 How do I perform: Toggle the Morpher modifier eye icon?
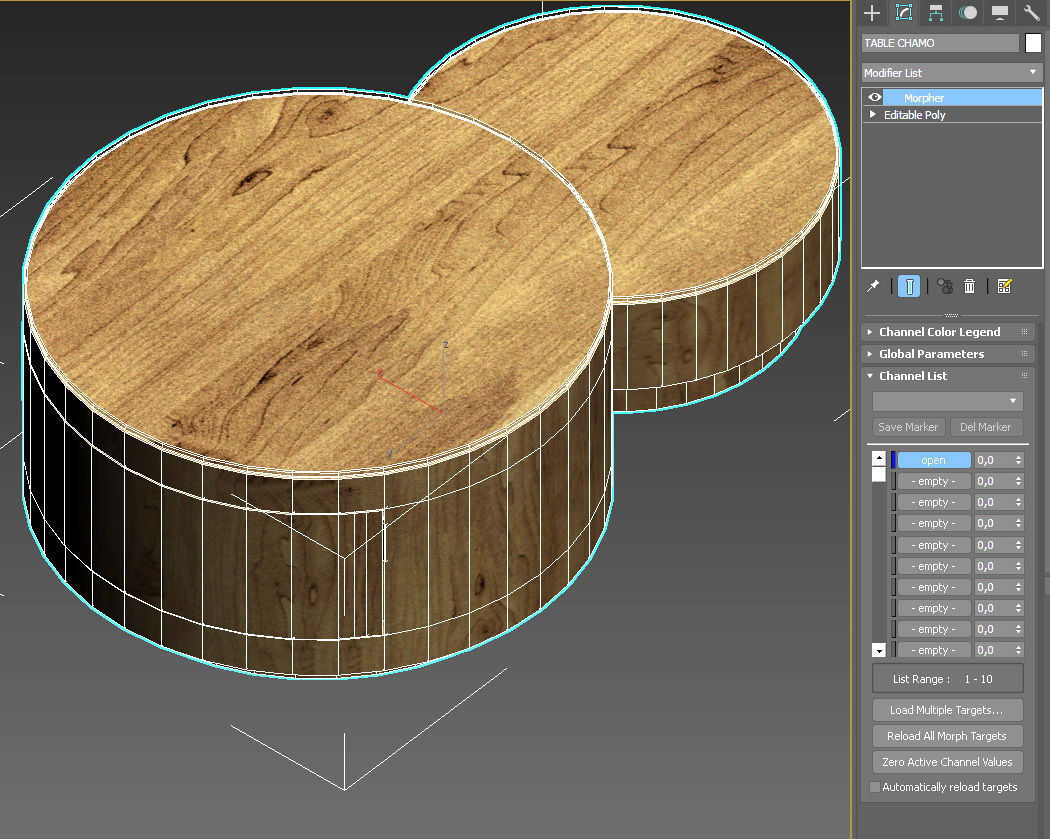click(874, 97)
